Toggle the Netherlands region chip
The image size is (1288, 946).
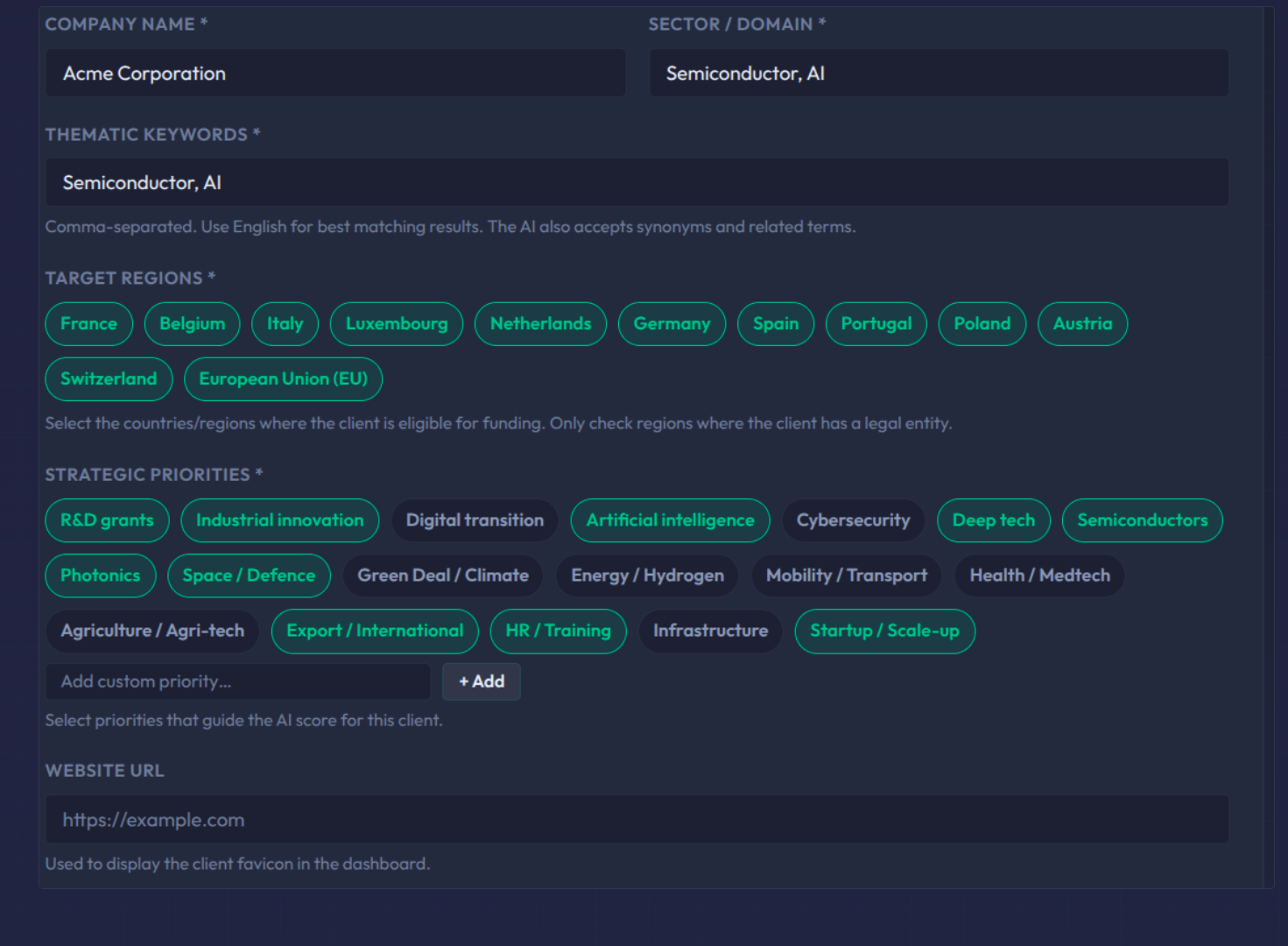coord(540,324)
